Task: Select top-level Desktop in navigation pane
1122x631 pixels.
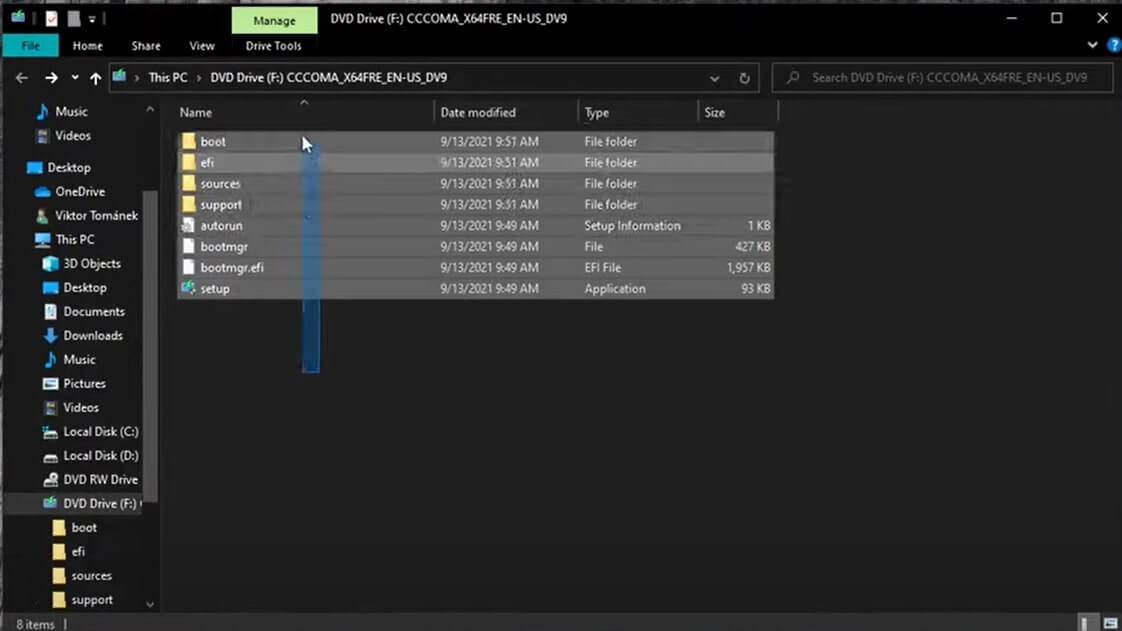Action: [x=69, y=167]
